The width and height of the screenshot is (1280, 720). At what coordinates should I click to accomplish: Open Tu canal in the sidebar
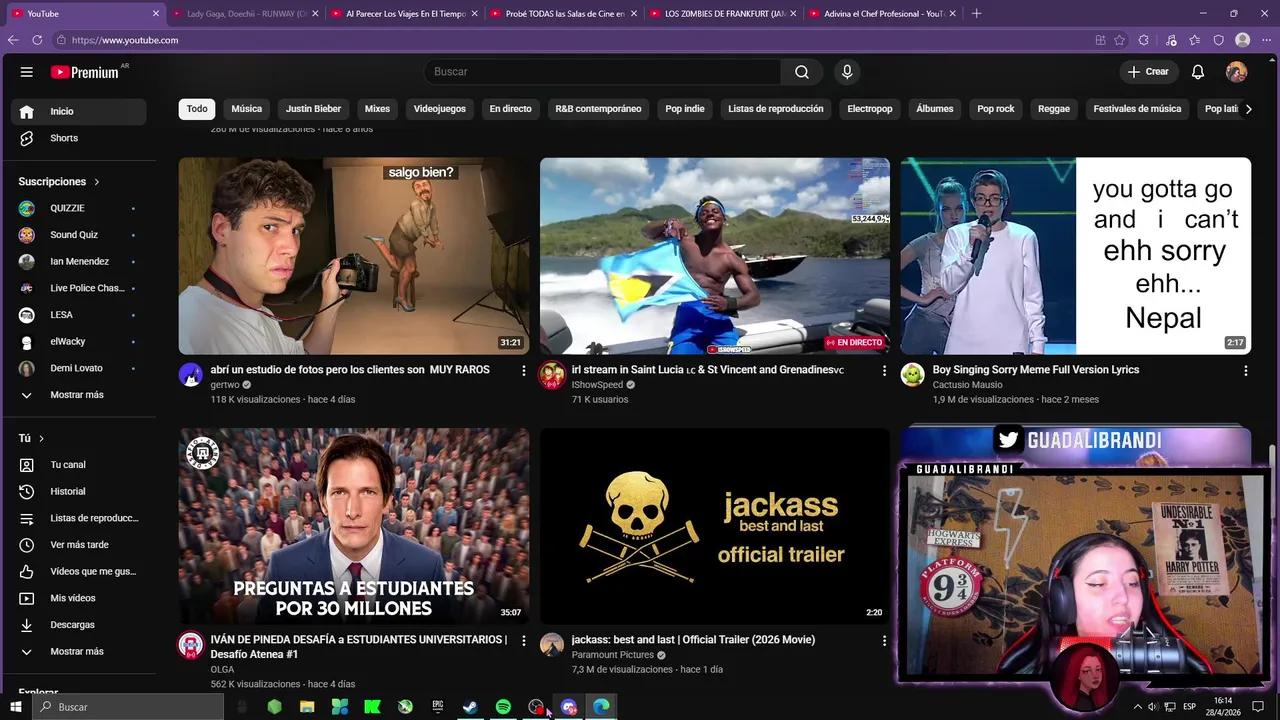pyautogui.click(x=78, y=465)
